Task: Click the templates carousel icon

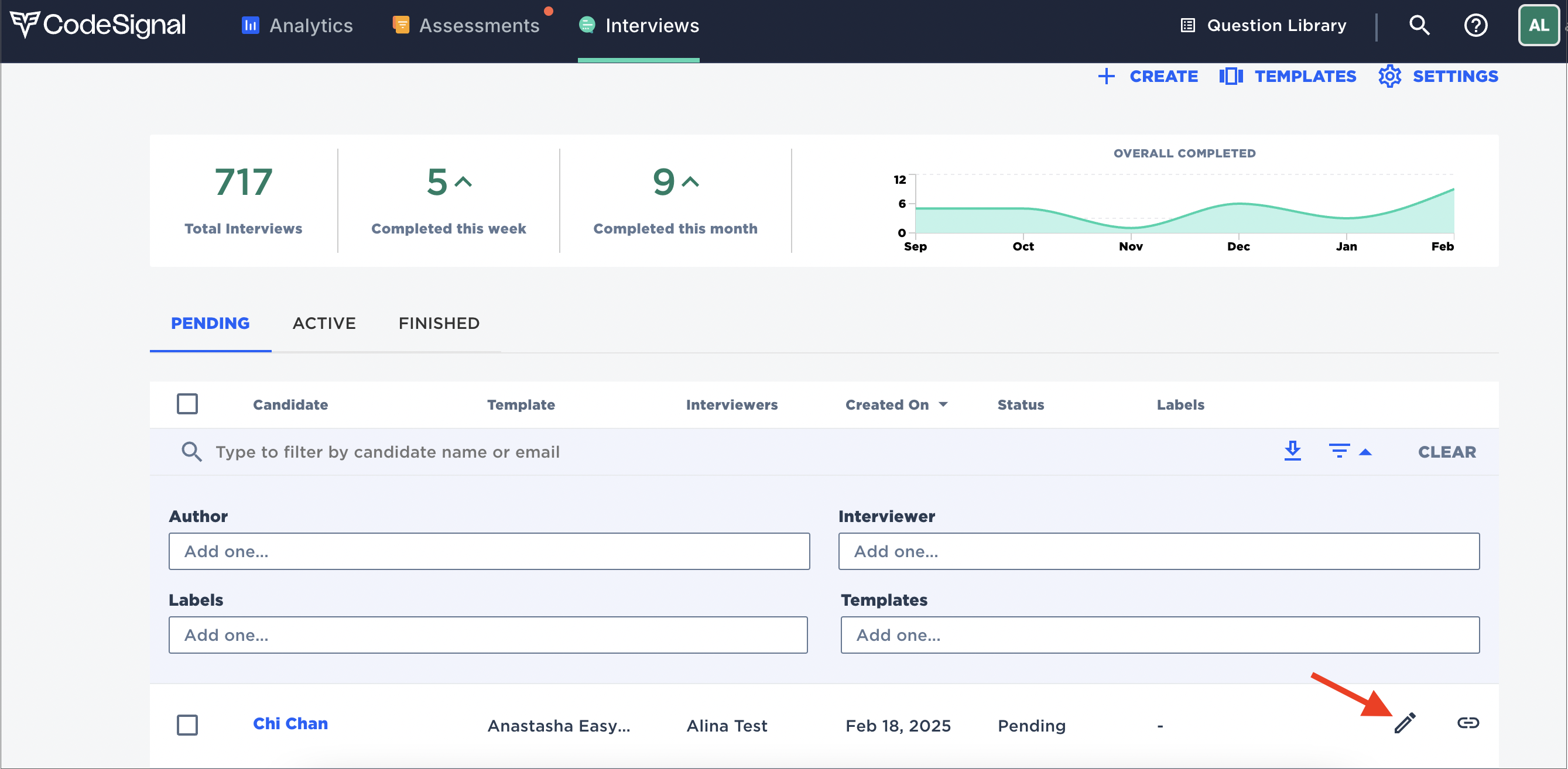Action: click(1231, 76)
